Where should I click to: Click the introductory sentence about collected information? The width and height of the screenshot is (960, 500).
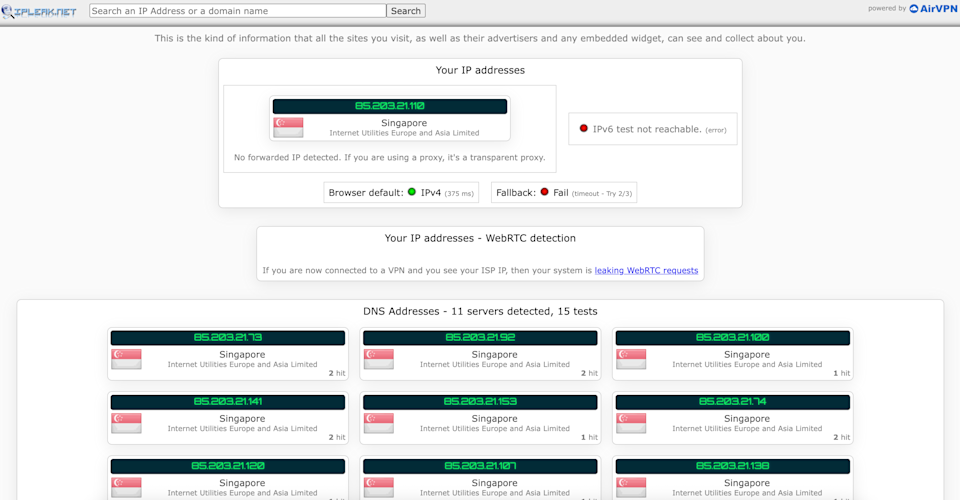tap(480, 38)
